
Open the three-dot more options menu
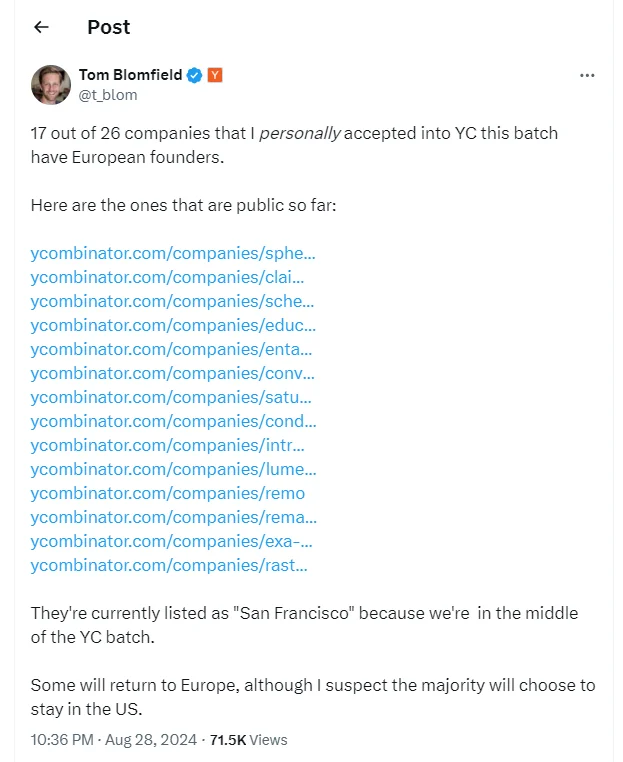click(x=589, y=76)
